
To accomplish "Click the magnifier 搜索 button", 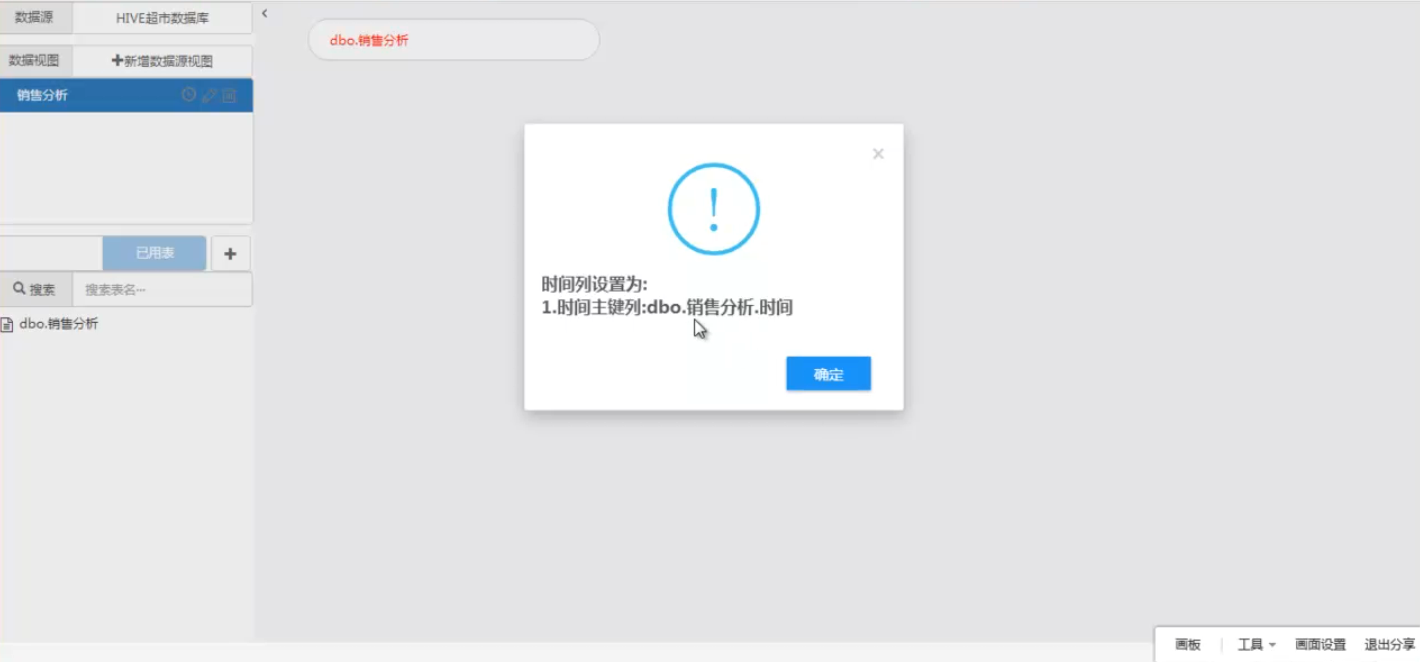I will coord(35,290).
